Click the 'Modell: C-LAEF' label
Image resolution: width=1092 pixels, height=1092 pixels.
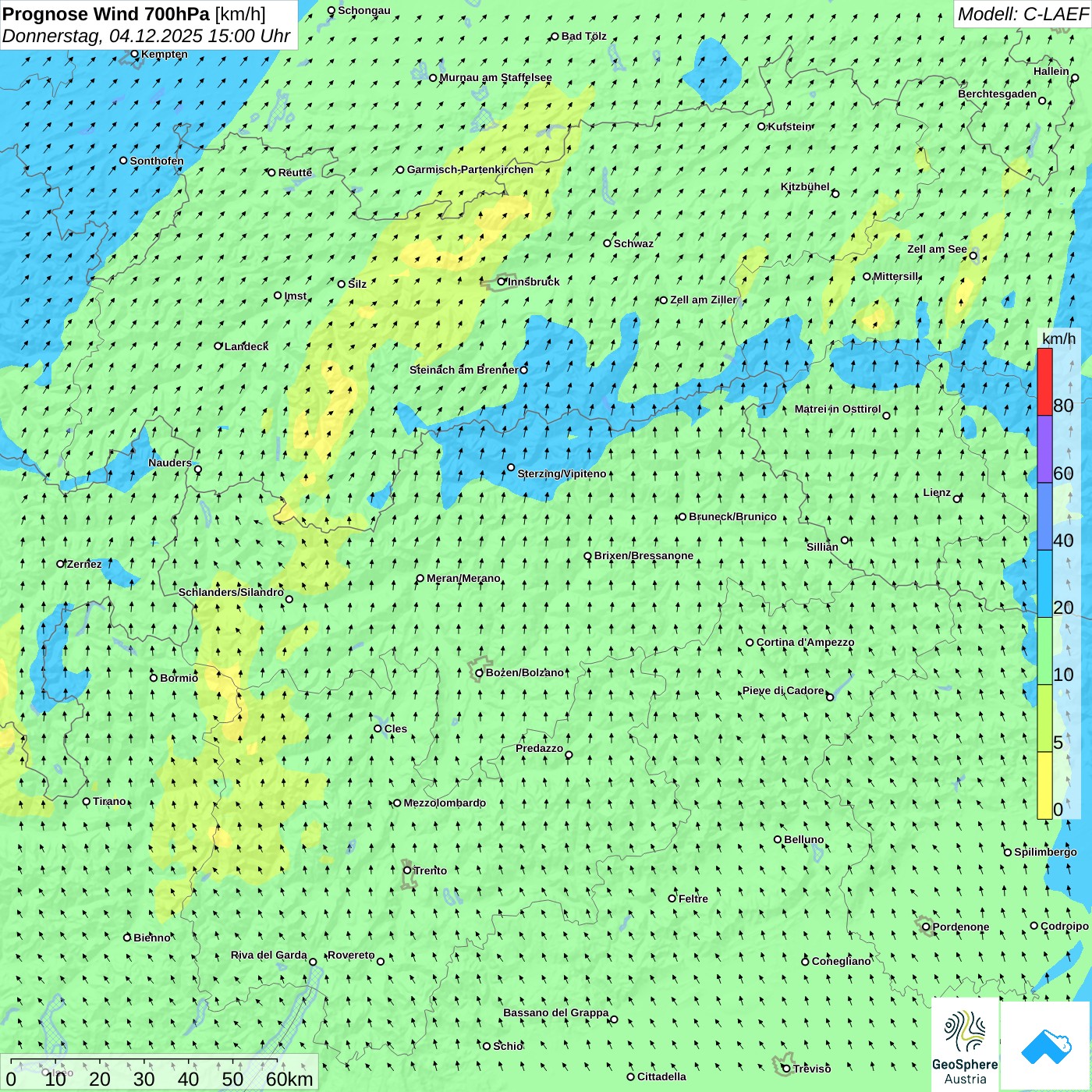tap(1023, 14)
